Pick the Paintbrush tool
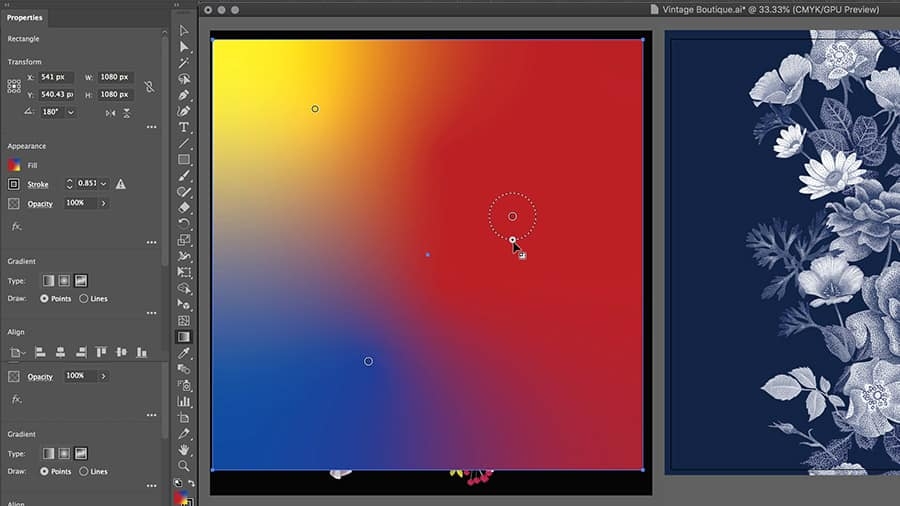Screen dimensions: 900x506 [x=184, y=176]
